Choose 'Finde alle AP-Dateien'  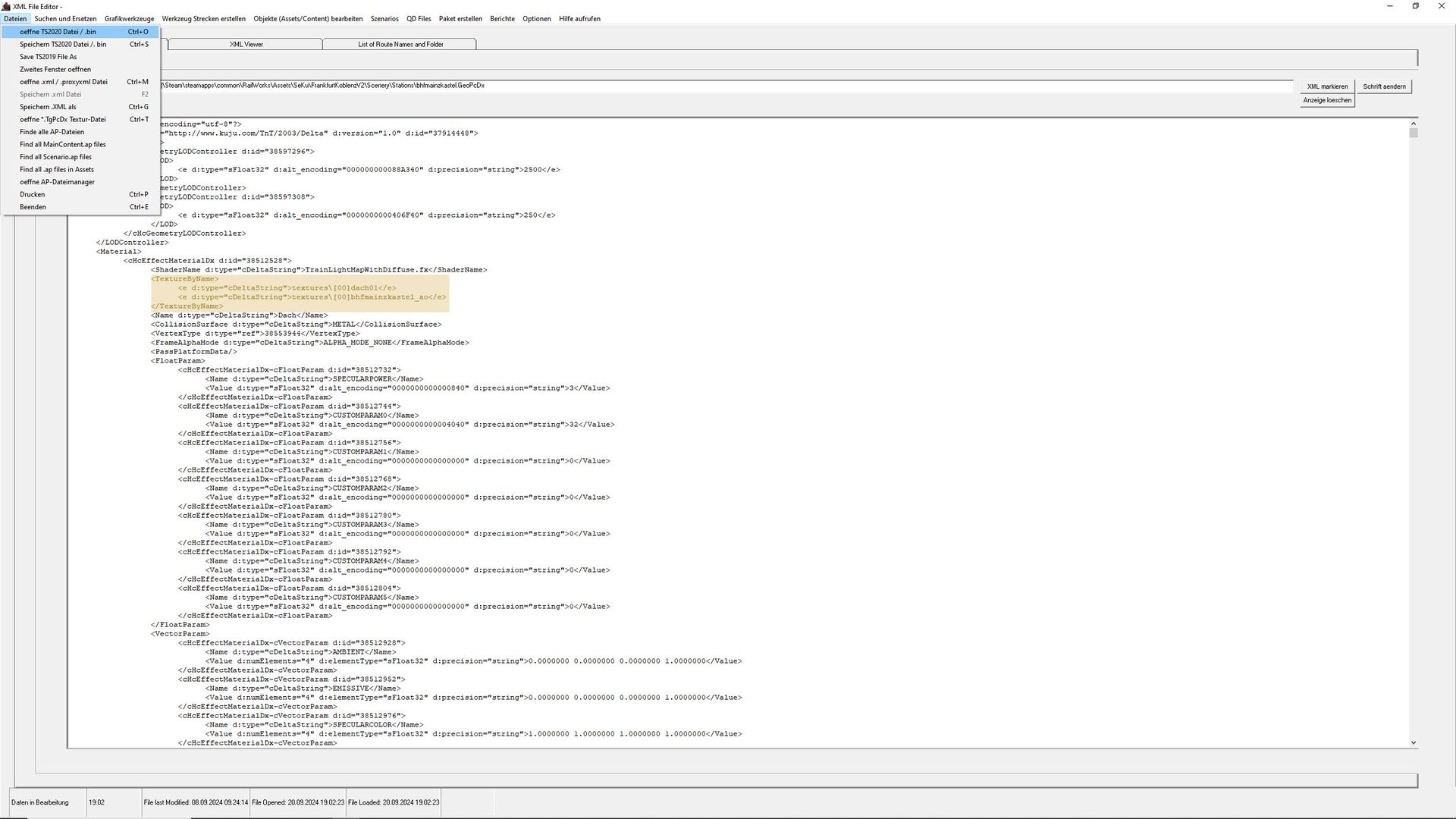click(52, 132)
